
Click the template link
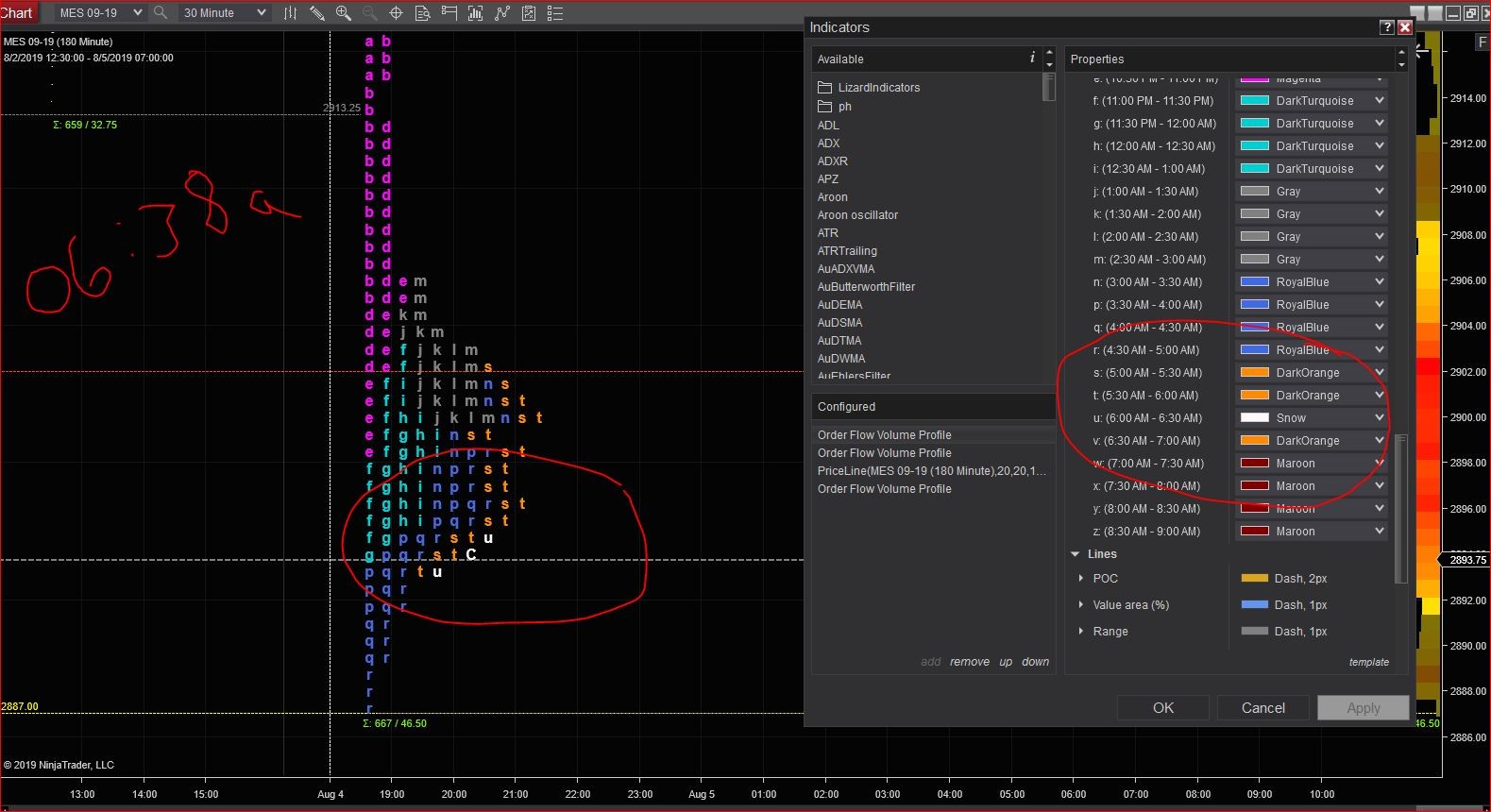(1369, 663)
